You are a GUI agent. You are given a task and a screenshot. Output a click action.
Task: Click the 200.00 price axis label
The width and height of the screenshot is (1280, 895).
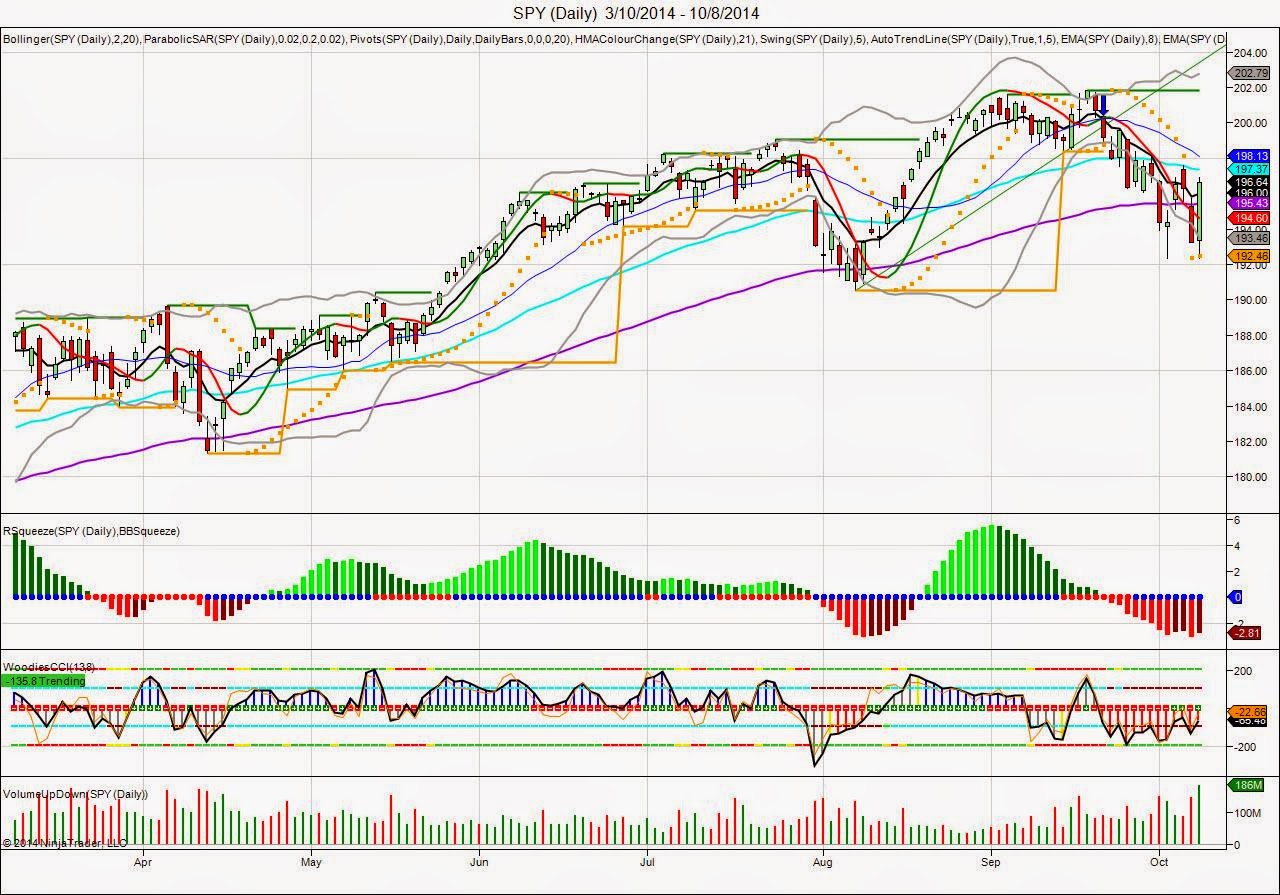[x=1253, y=123]
